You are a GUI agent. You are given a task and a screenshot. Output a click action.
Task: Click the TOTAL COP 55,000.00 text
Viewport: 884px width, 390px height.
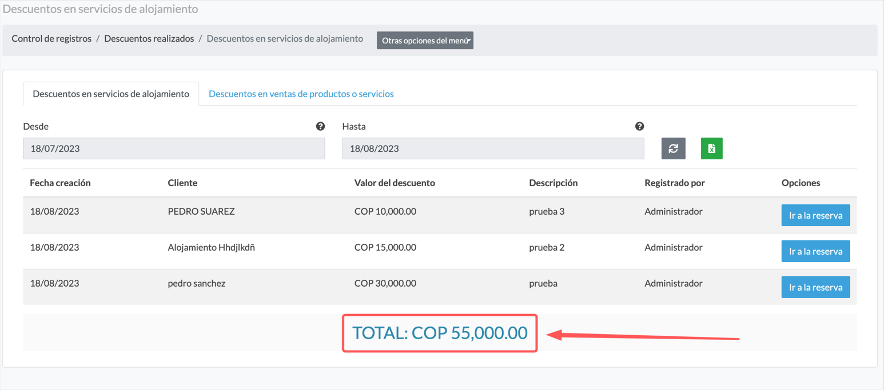[440, 333]
